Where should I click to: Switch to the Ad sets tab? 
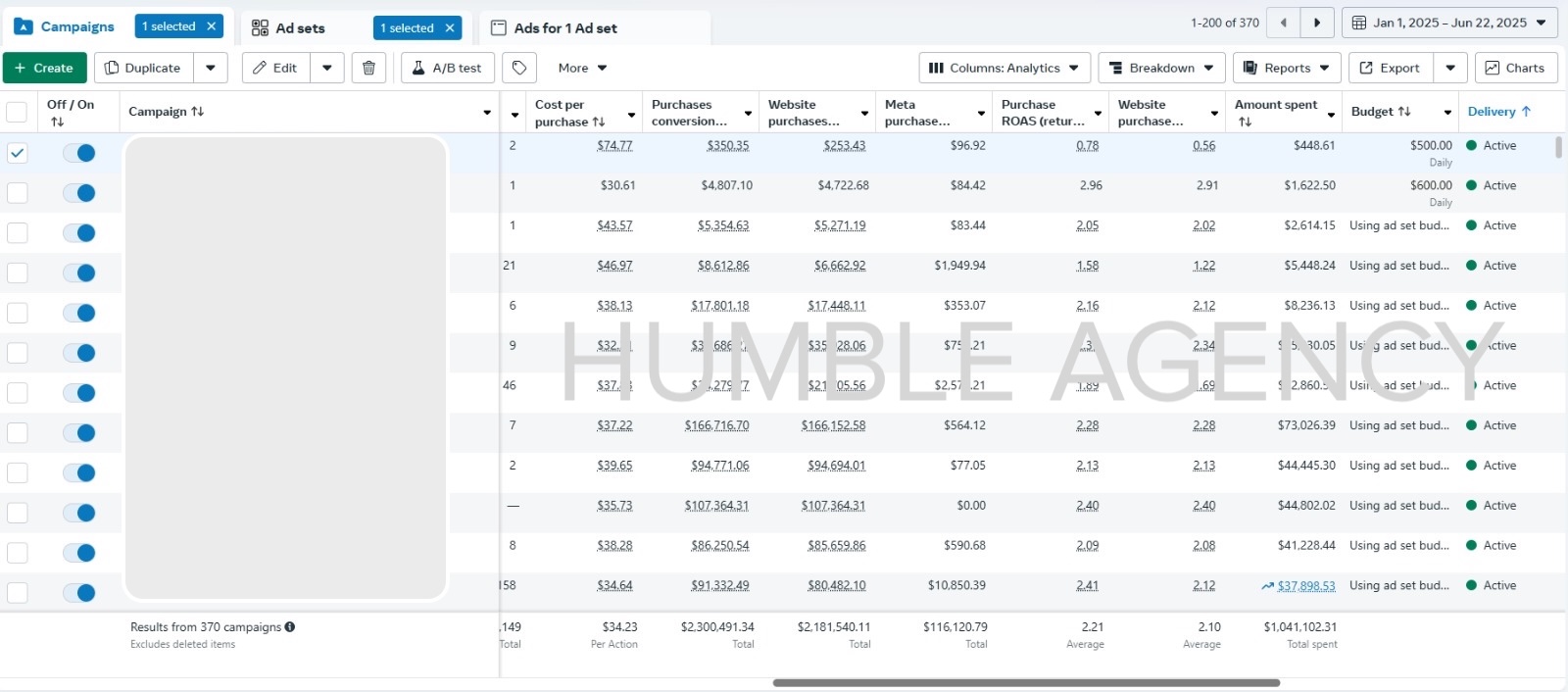click(300, 28)
